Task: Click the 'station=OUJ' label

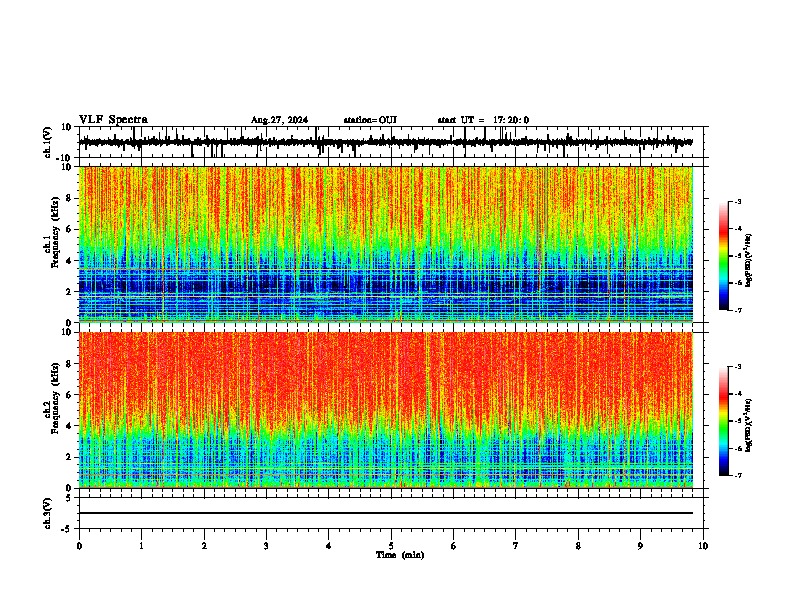Action: 370,120
